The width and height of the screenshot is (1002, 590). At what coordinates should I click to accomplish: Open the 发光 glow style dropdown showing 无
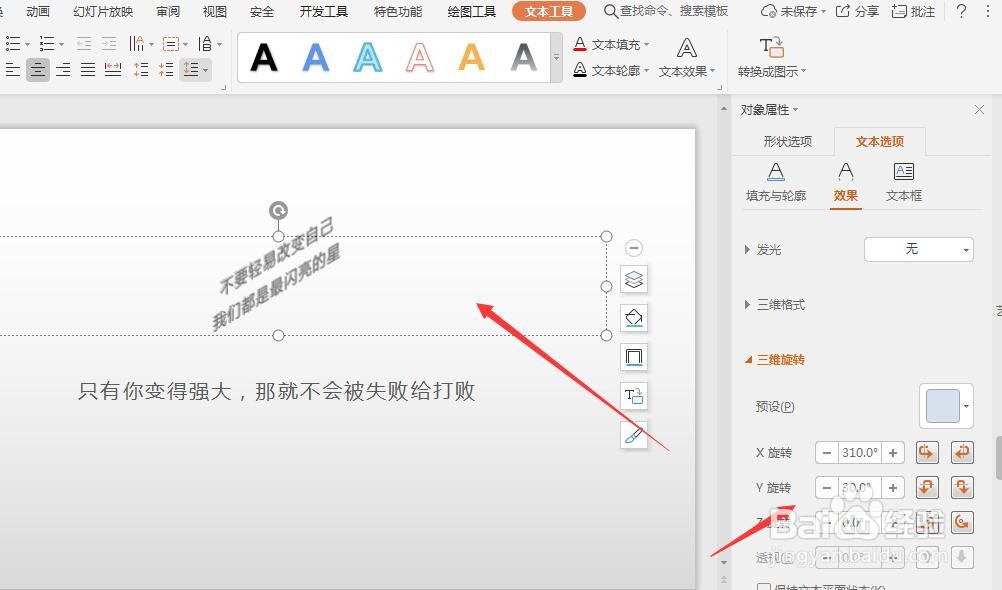(x=917, y=249)
